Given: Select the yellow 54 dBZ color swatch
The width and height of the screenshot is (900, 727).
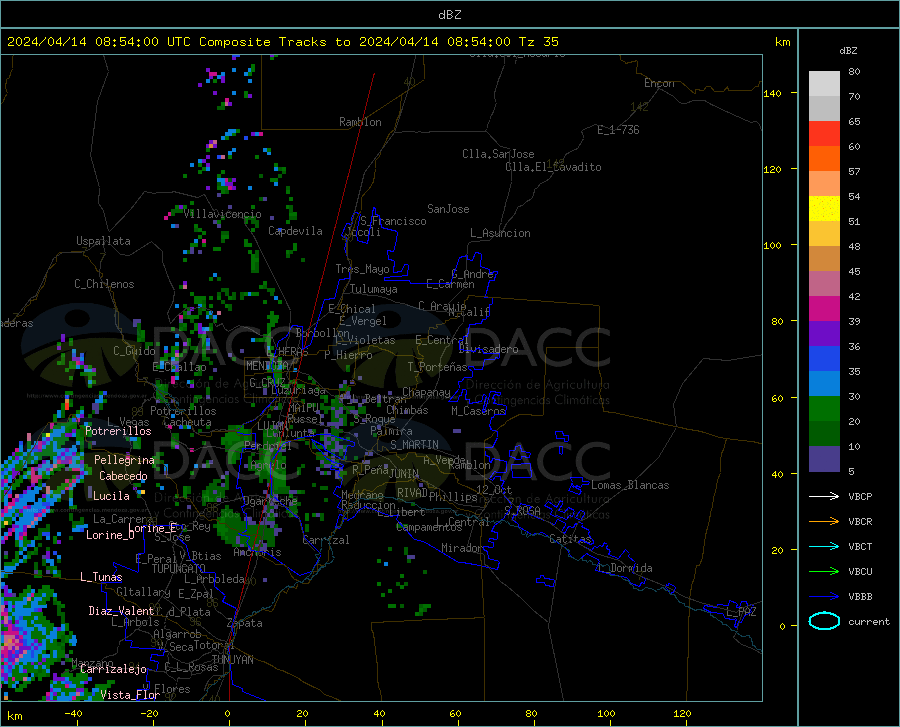Looking at the screenshot, I should [x=824, y=209].
